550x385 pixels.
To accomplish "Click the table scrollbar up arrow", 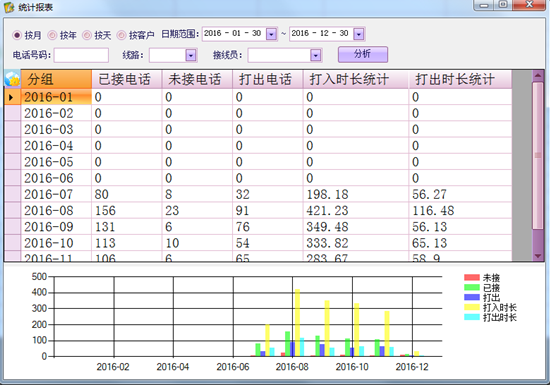I will 538,75.
